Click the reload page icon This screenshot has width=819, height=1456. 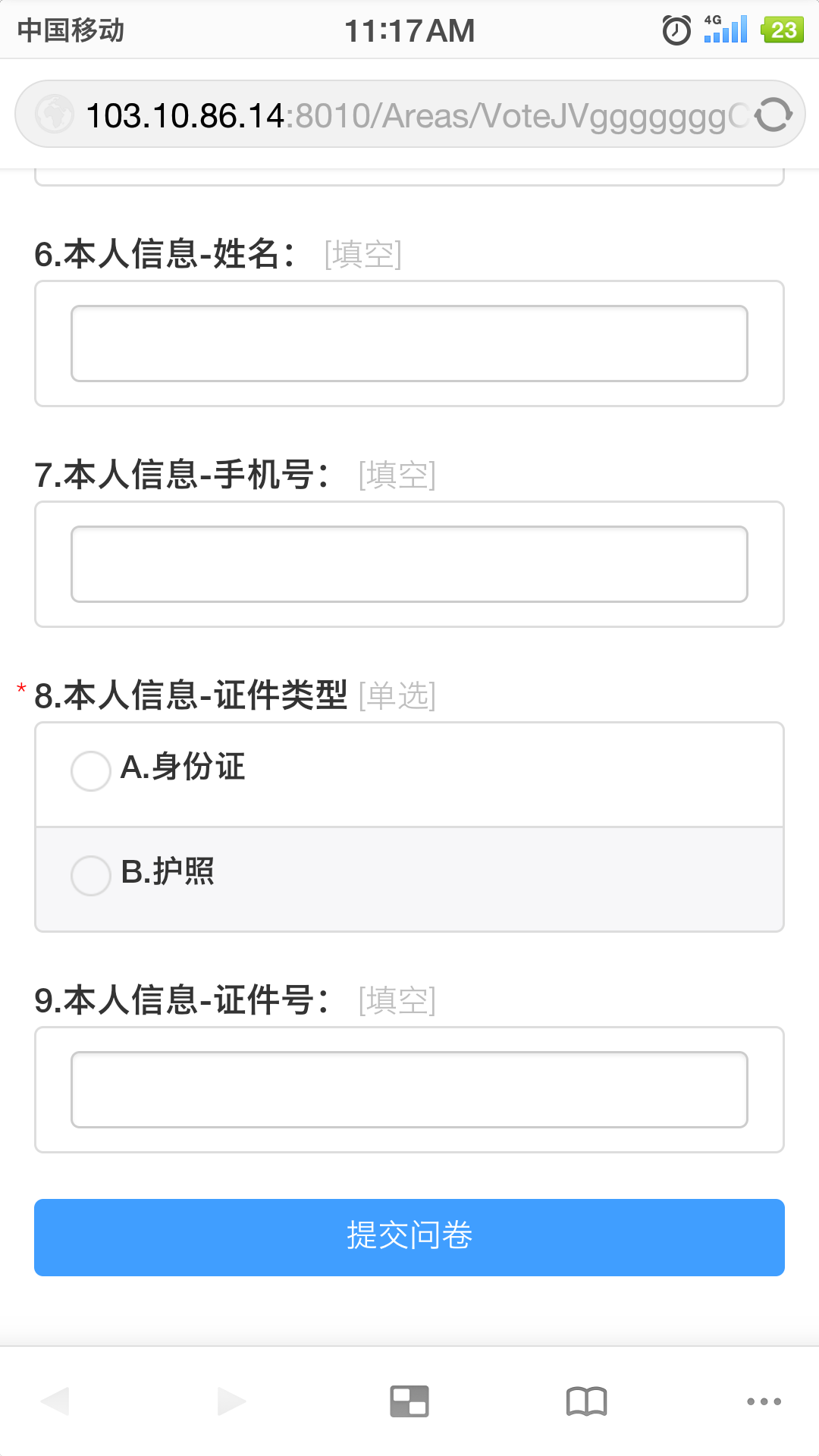773,115
